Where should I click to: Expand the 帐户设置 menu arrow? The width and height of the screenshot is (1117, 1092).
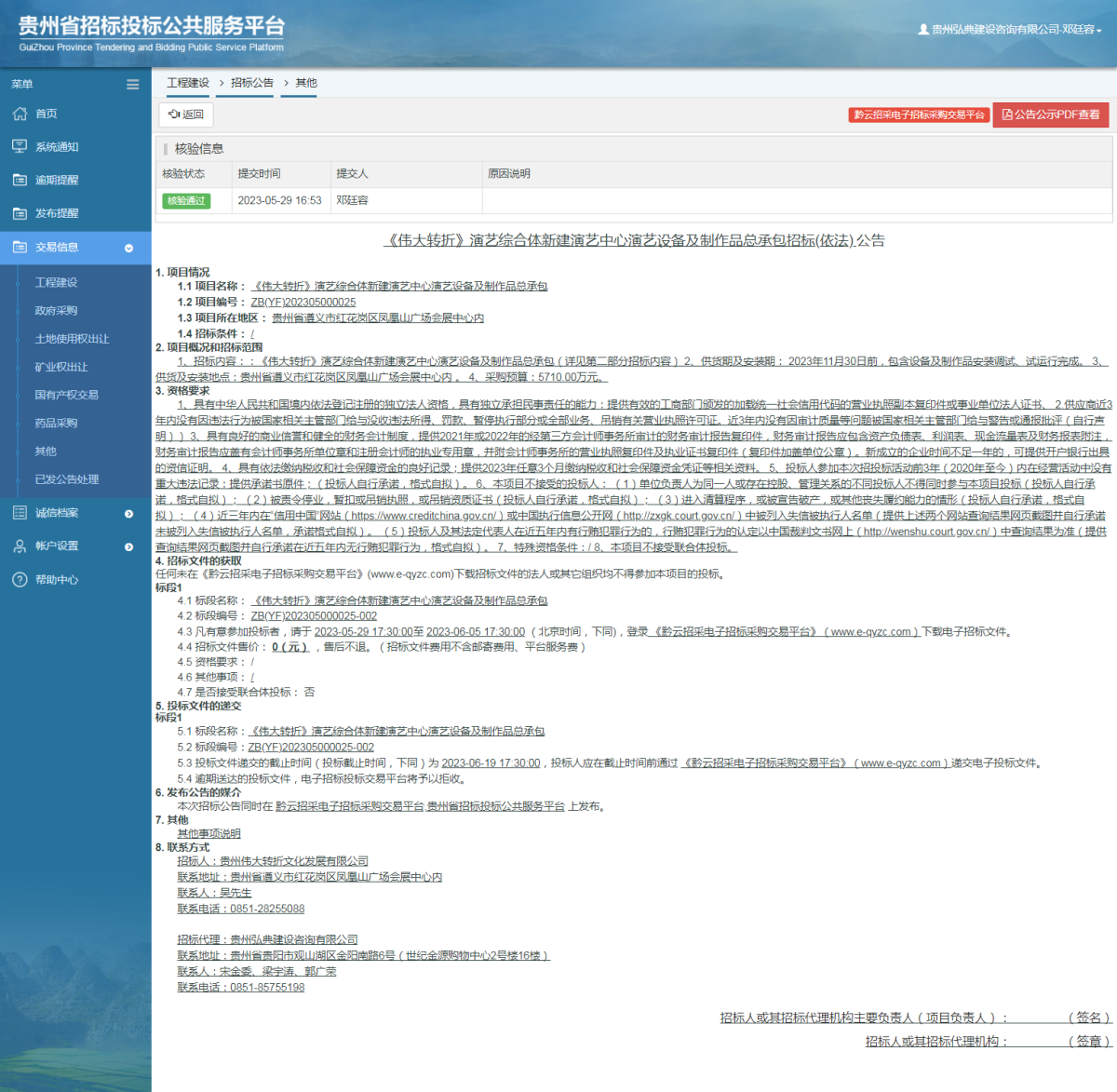128,547
